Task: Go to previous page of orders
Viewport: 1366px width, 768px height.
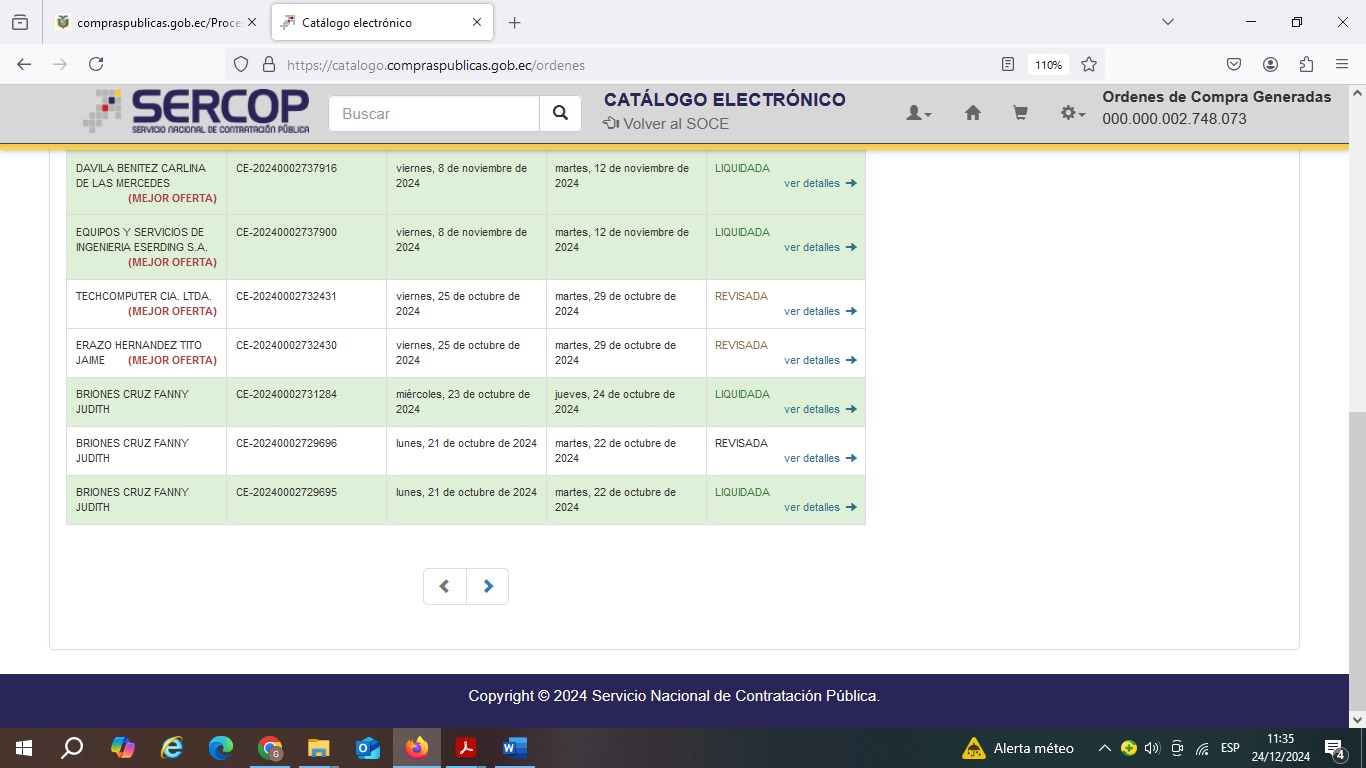Action: 445,587
